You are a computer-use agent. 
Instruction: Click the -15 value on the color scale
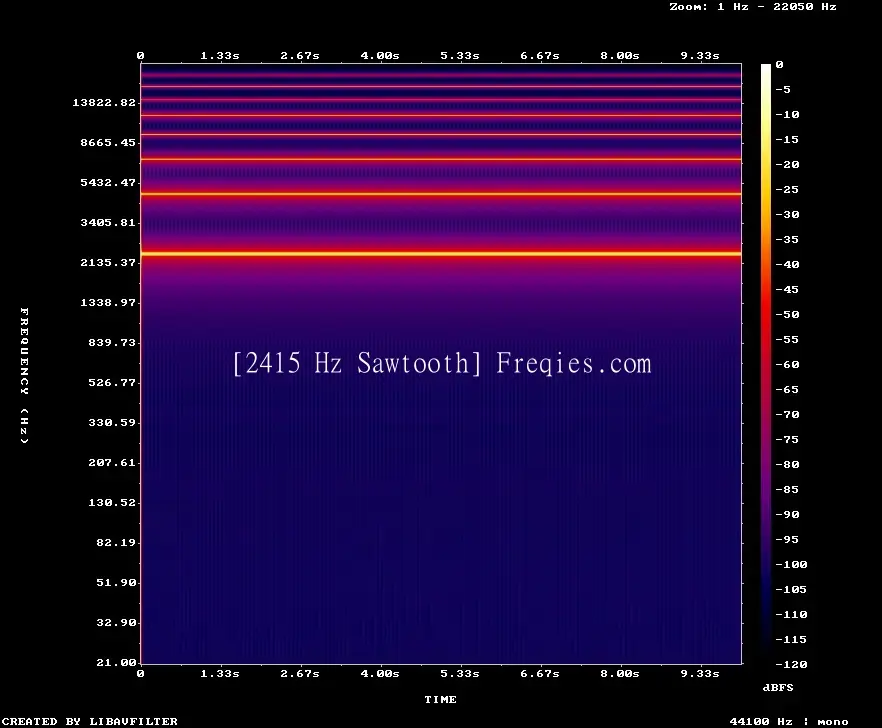coord(787,140)
